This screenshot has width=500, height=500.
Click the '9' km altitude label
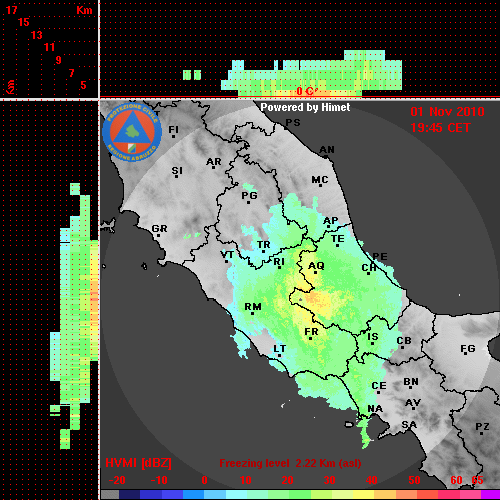(x=59, y=60)
